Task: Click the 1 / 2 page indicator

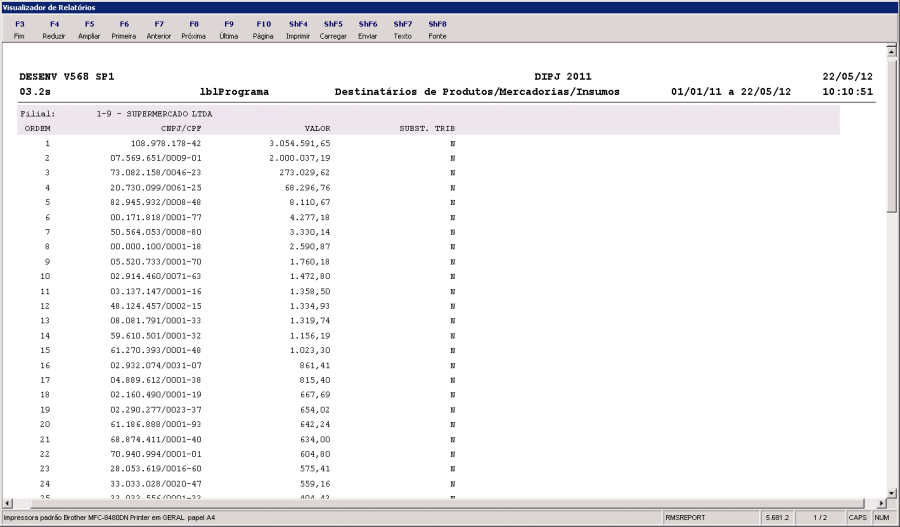Action: 820,517
